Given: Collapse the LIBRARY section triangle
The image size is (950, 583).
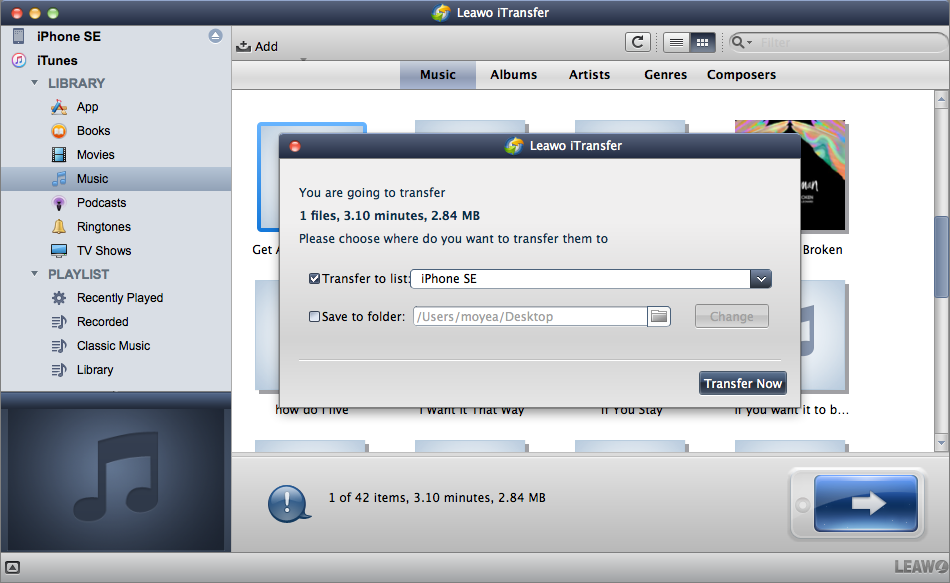Looking at the screenshot, I should pos(35,83).
